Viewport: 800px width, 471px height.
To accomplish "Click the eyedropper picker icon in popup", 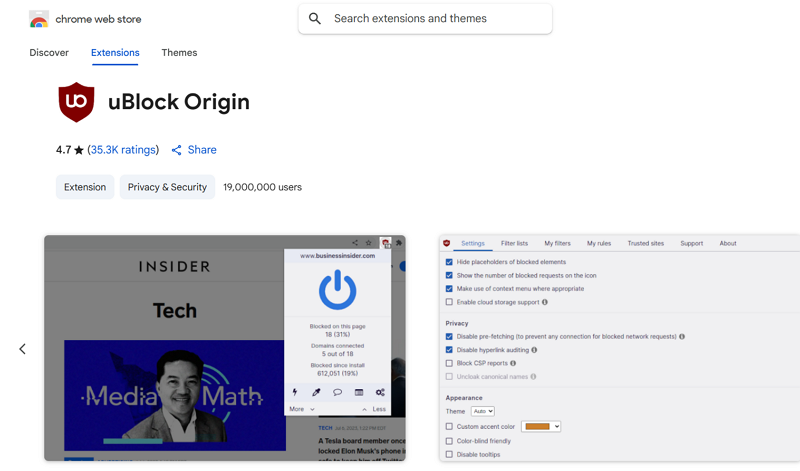I will [x=316, y=392].
